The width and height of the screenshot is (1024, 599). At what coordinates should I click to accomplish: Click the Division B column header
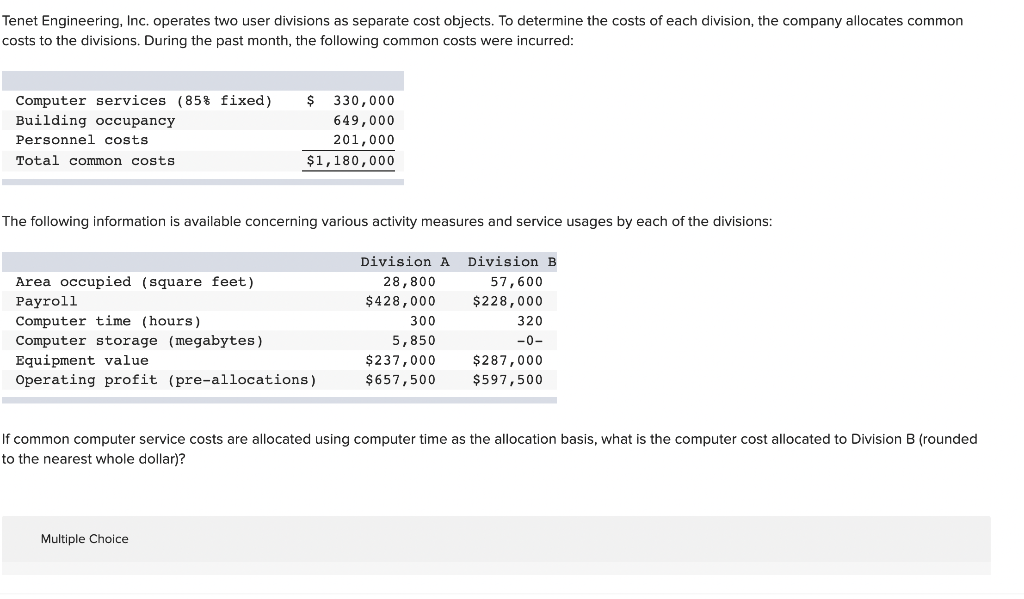coord(510,261)
